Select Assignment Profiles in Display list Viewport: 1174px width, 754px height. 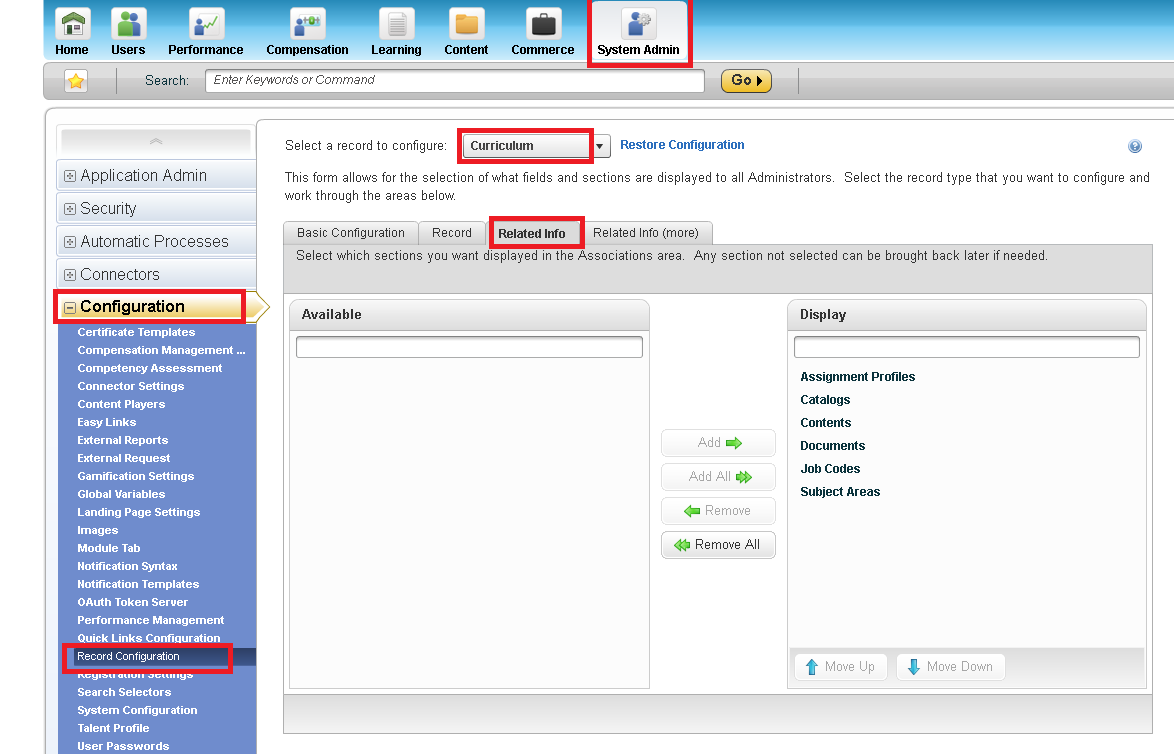tap(857, 377)
